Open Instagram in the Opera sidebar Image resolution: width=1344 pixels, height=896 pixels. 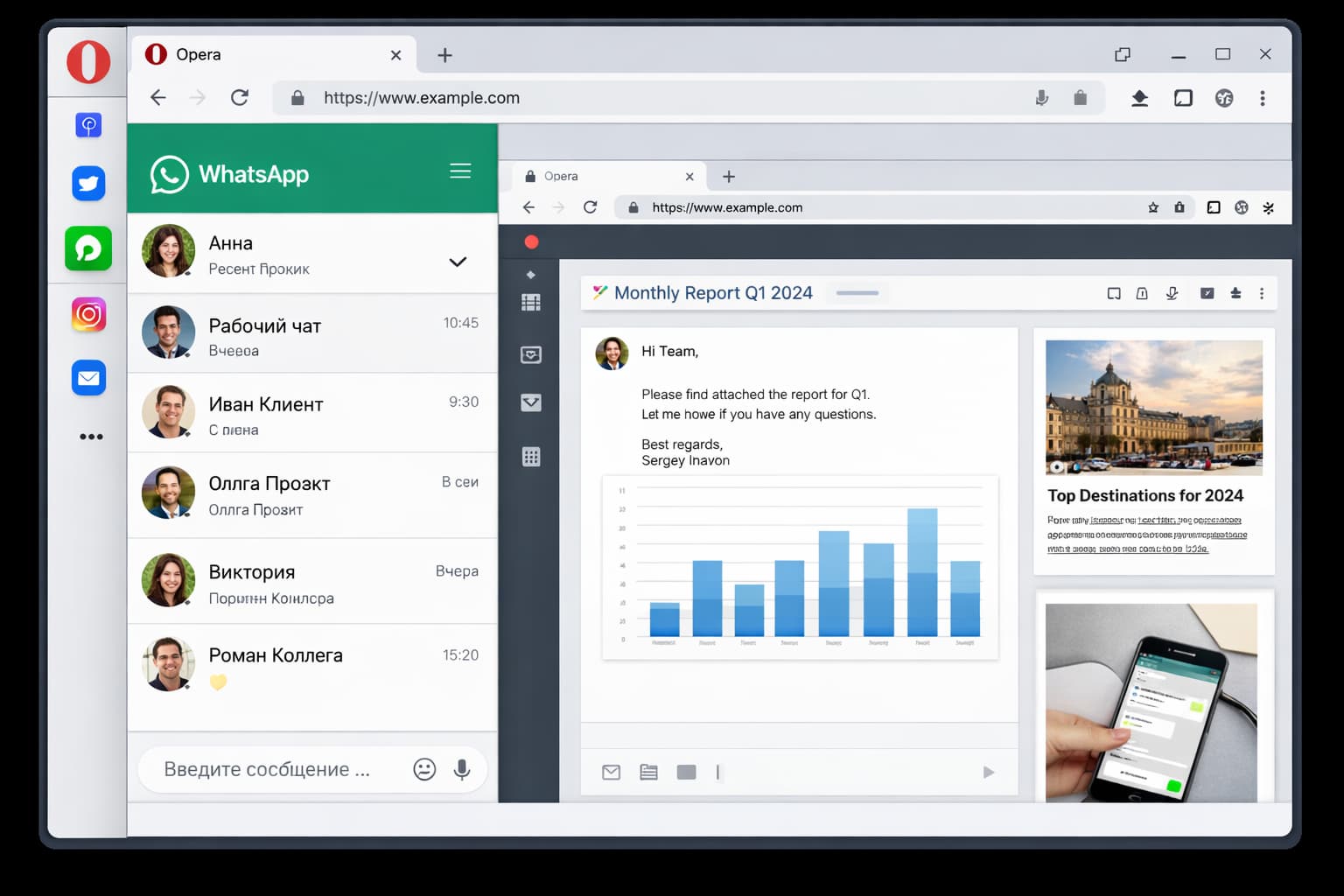pyautogui.click(x=88, y=314)
